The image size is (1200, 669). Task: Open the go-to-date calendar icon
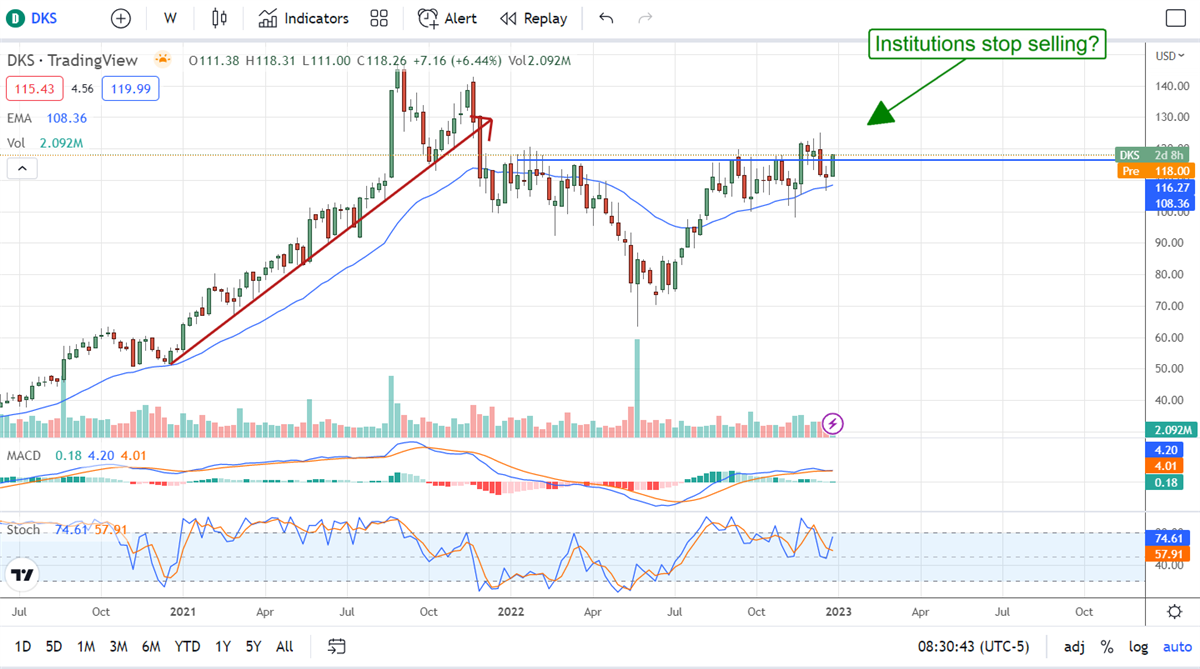(x=336, y=646)
